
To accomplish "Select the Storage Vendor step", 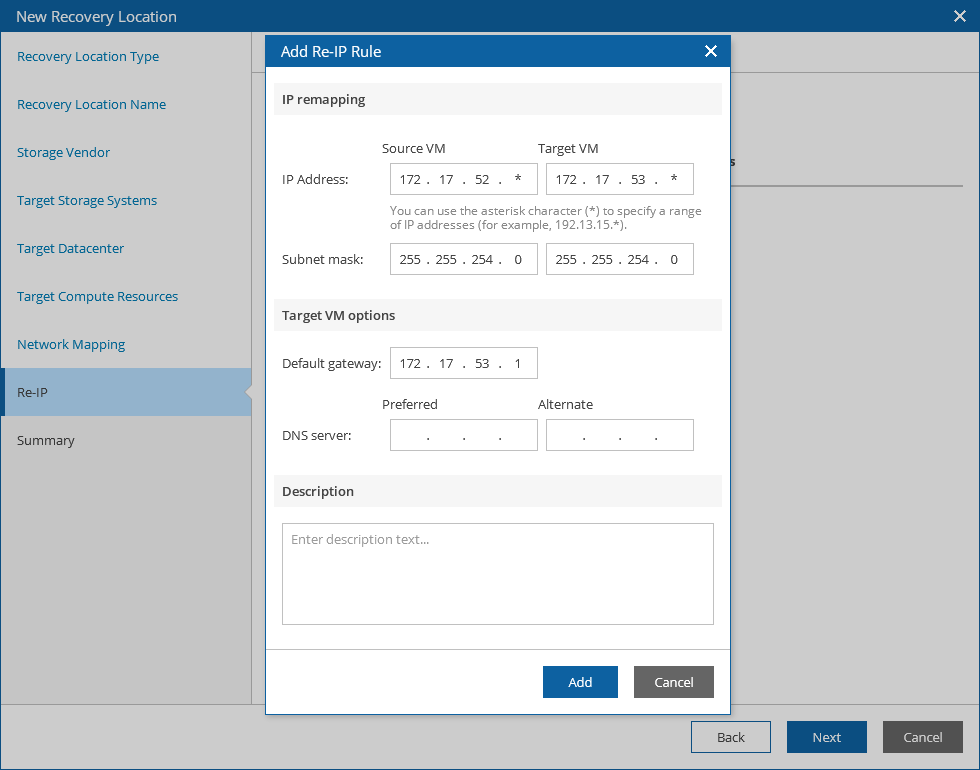I will click(x=63, y=152).
